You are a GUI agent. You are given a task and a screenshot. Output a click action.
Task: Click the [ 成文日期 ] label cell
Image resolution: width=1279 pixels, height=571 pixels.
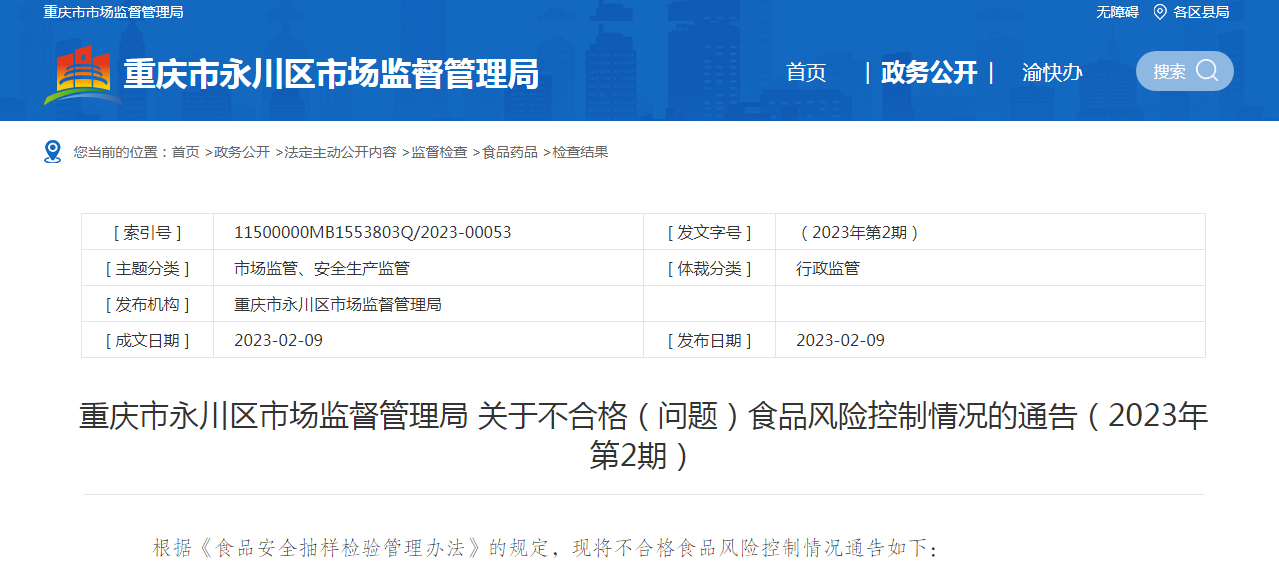(x=148, y=340)
